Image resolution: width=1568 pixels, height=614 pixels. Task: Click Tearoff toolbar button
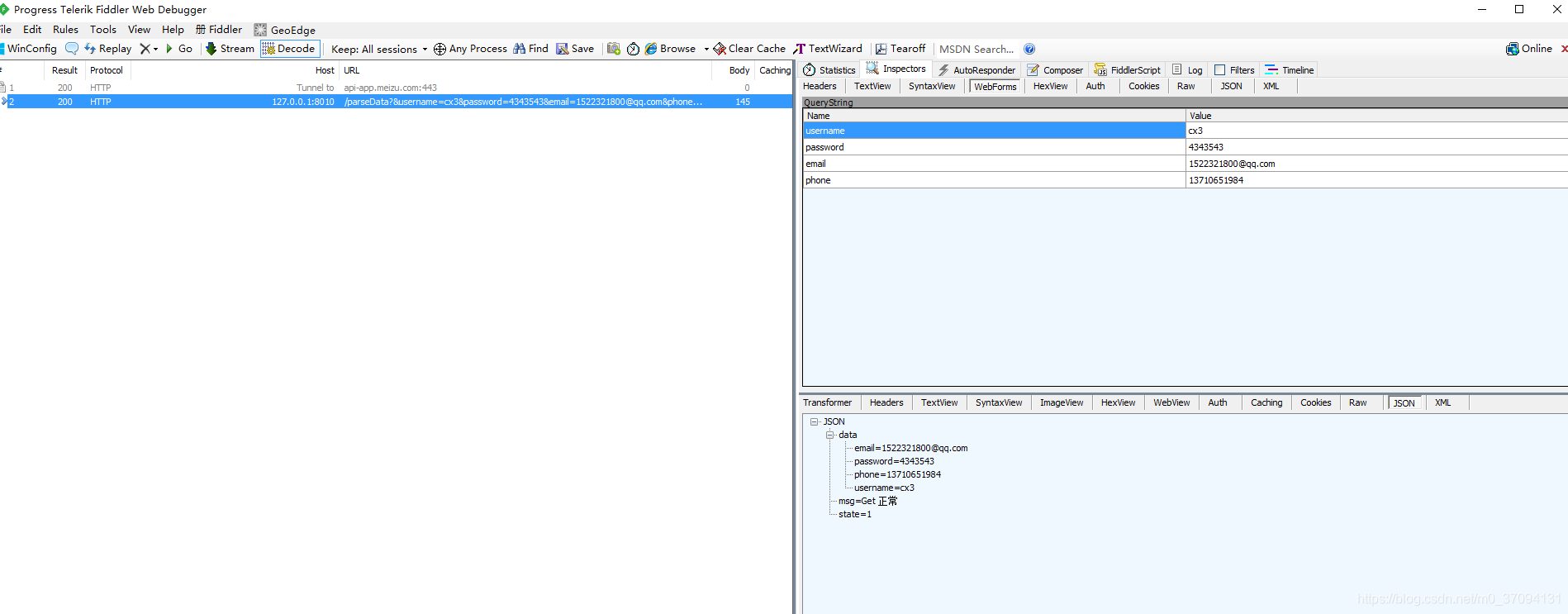pos(900,49)
